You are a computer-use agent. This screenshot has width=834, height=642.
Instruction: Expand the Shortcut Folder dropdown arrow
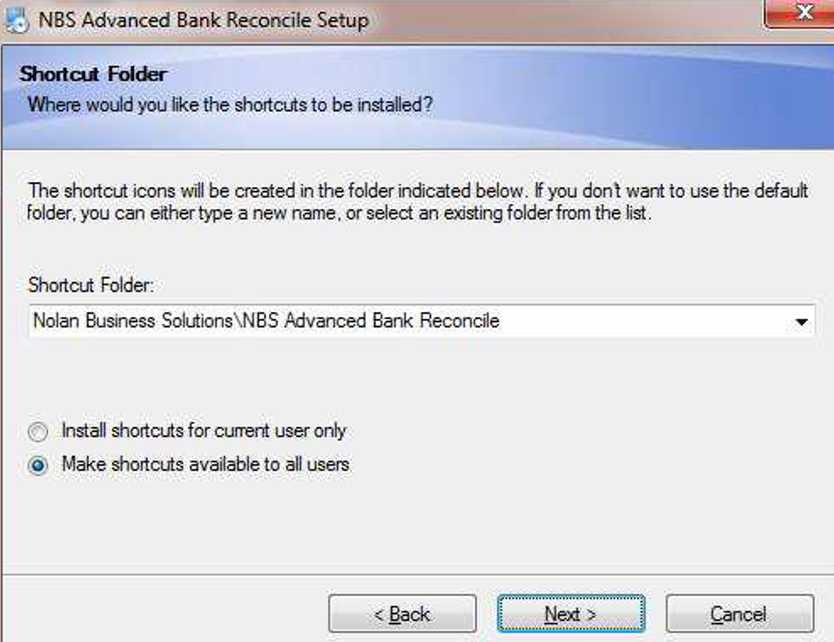pyautogui.click(x=801, y=322)
